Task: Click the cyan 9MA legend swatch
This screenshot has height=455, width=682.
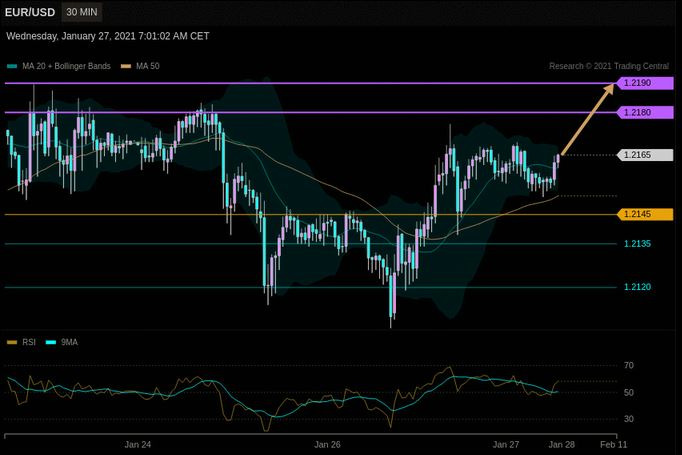Action: click(51, 342)
